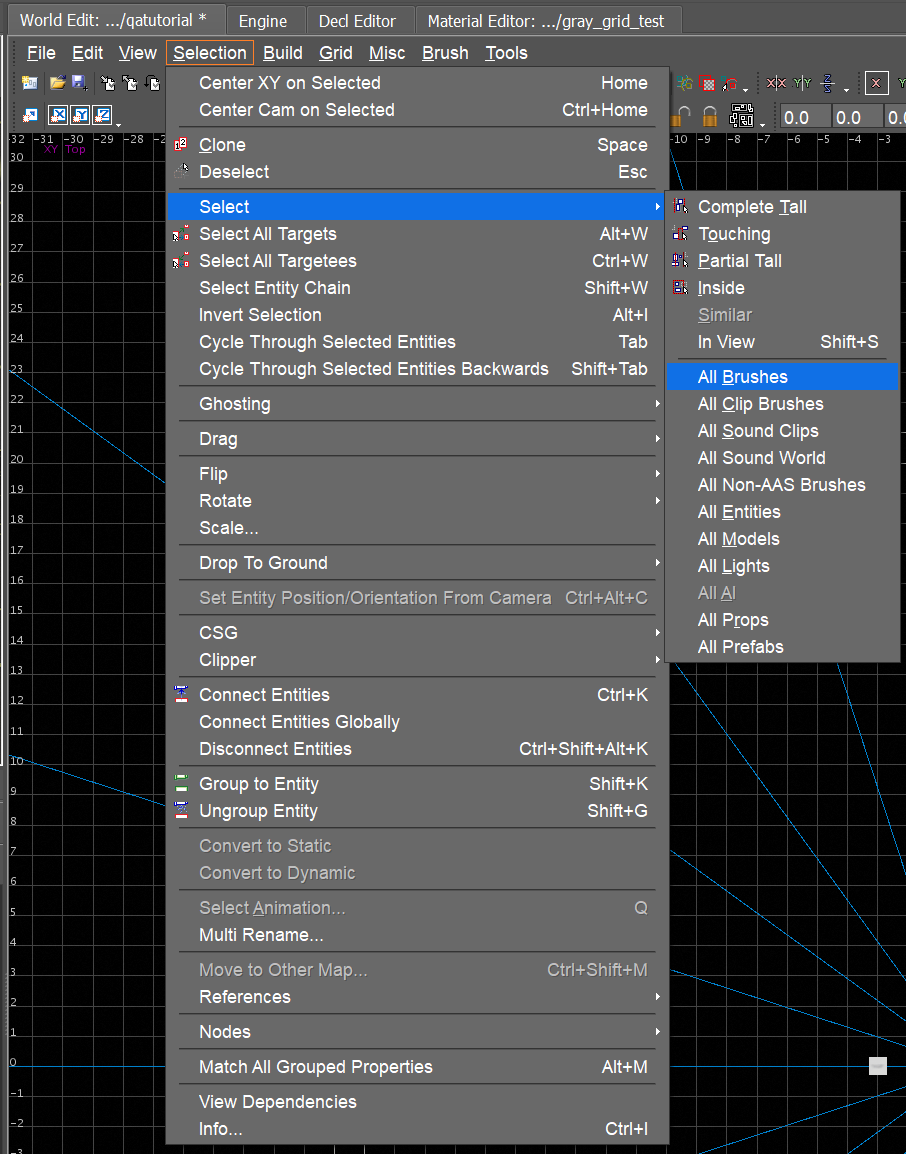Image resolution: width=906 pixels, height=1154 pixels.
Task: Click the second 0.0 coordinate field
Action: point(857,117)
